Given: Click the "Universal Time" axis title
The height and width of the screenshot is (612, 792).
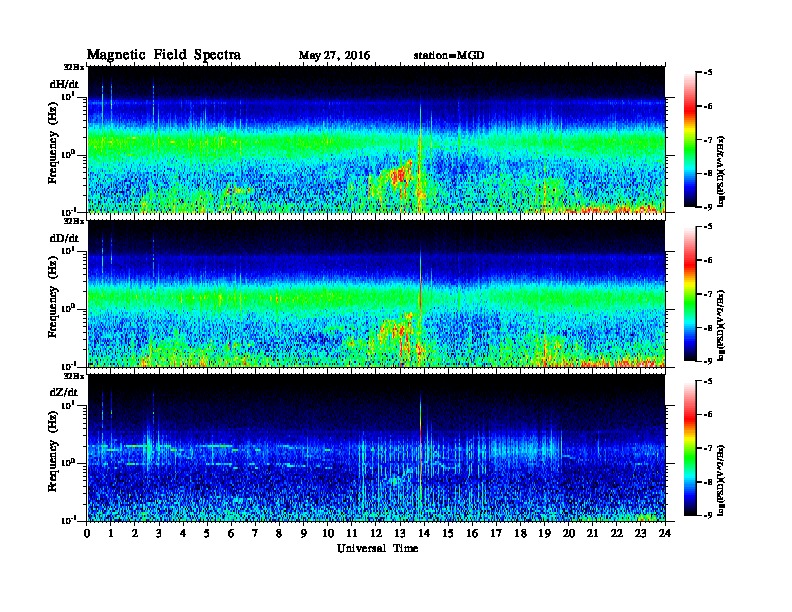Looking at the screenshot, I should coord(377,548).
